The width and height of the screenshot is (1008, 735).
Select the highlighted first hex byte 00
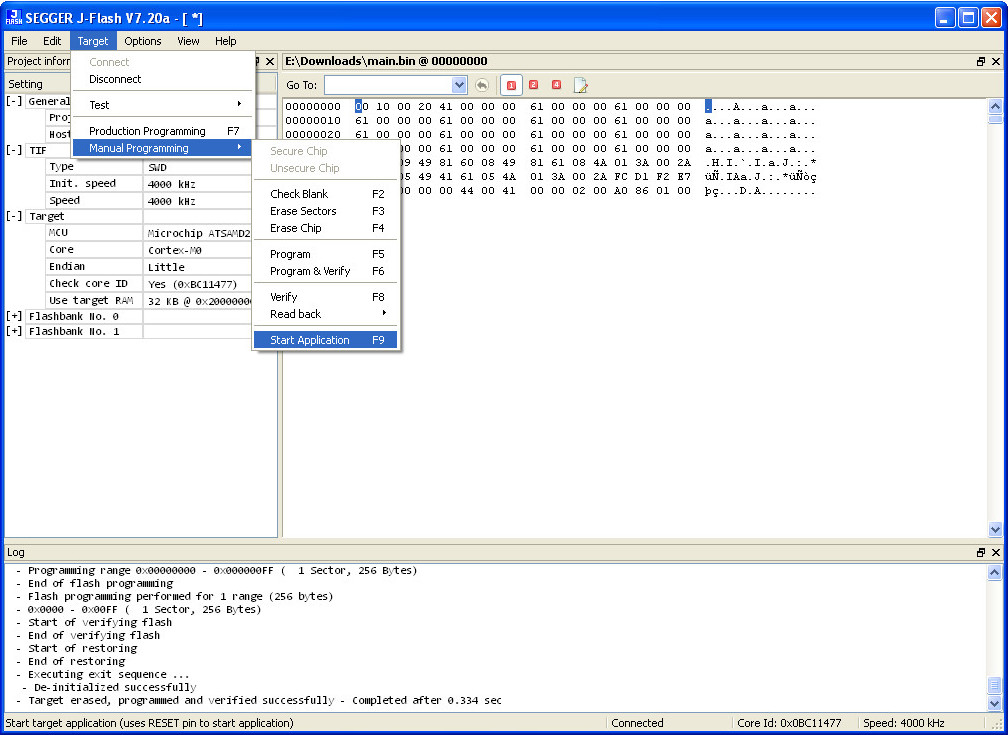(x=362, y=107)
